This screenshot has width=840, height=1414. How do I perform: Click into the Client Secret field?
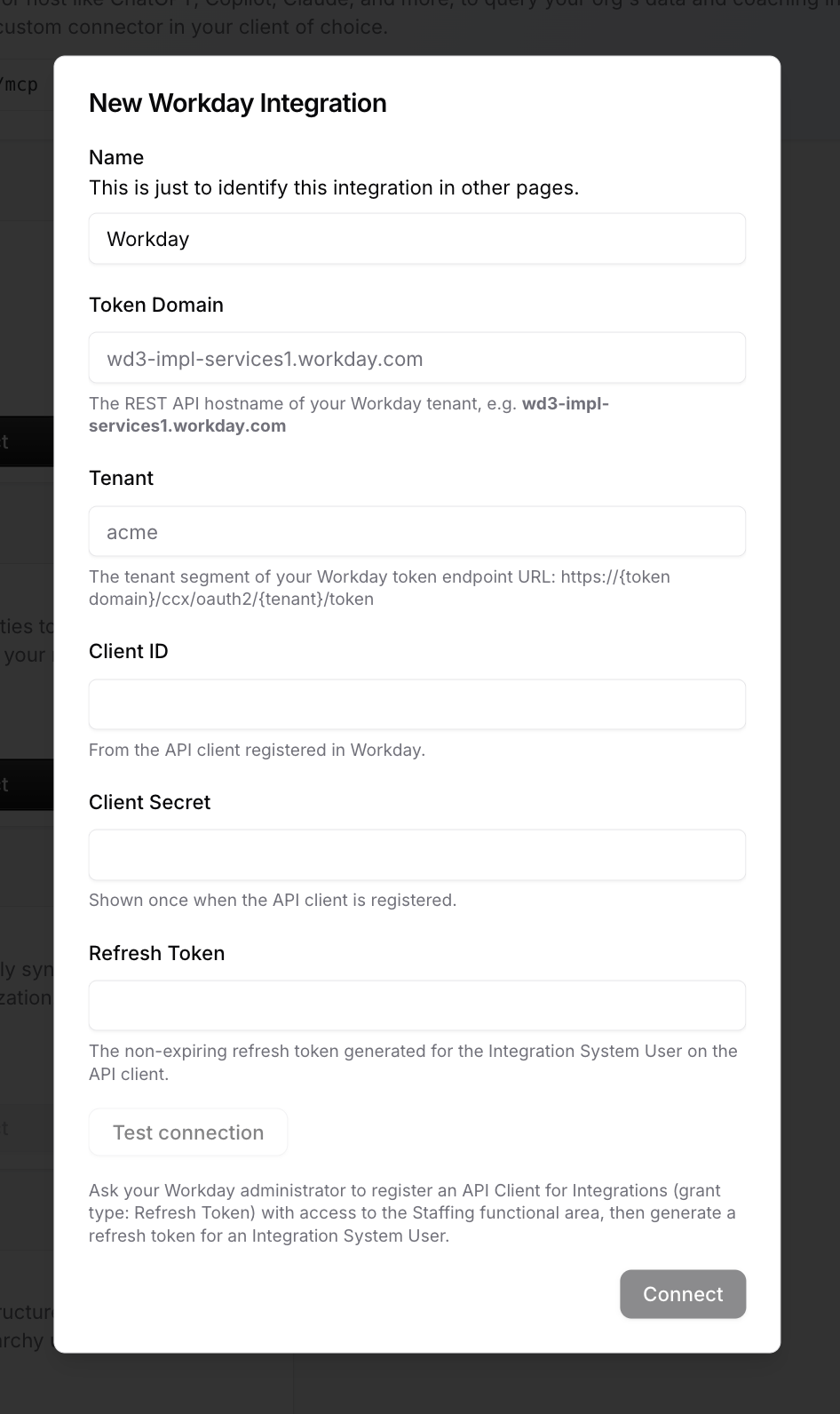tap(416, 855)
